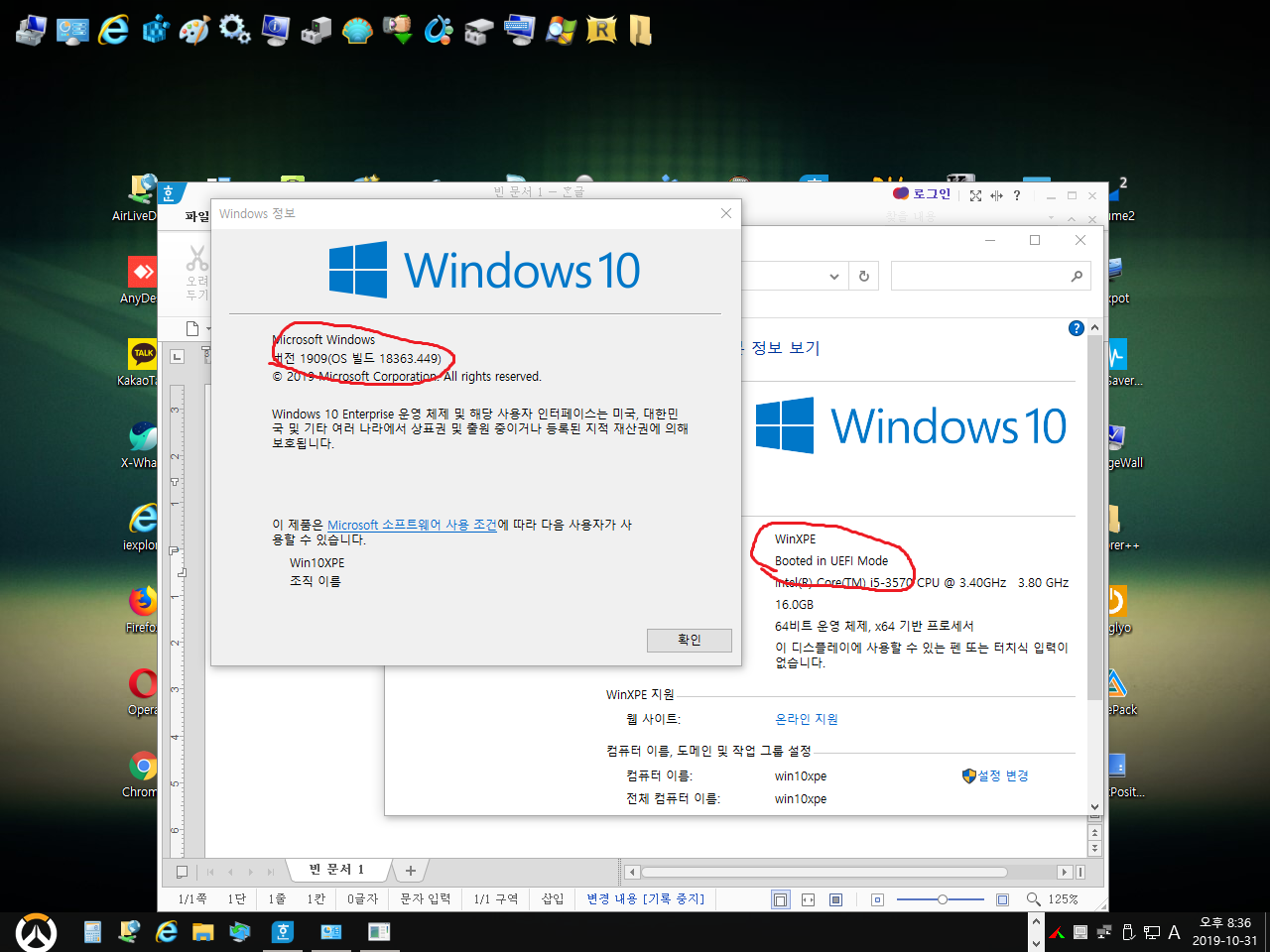This screenshot has width=1270, height=952.
Task: Toggle 삽입 insert mode in status bar
Action: click(553, 898)
